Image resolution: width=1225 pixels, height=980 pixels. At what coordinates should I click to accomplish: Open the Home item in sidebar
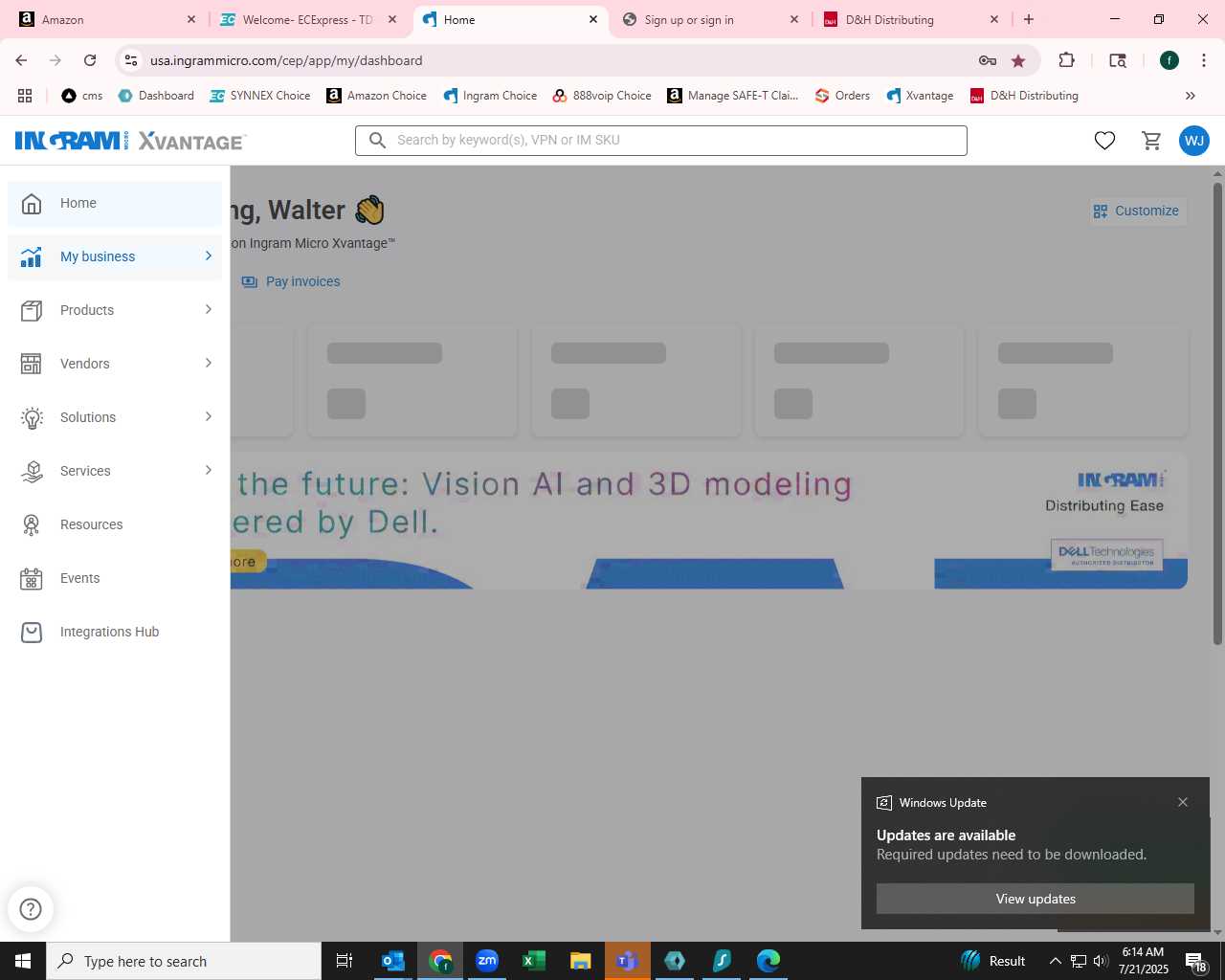115,204
